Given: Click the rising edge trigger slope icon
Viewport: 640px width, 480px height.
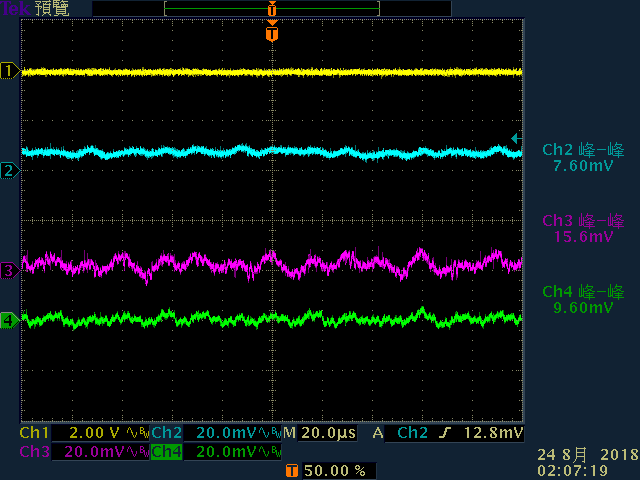Looking at the screenshot, I should [x=445, y=433].
